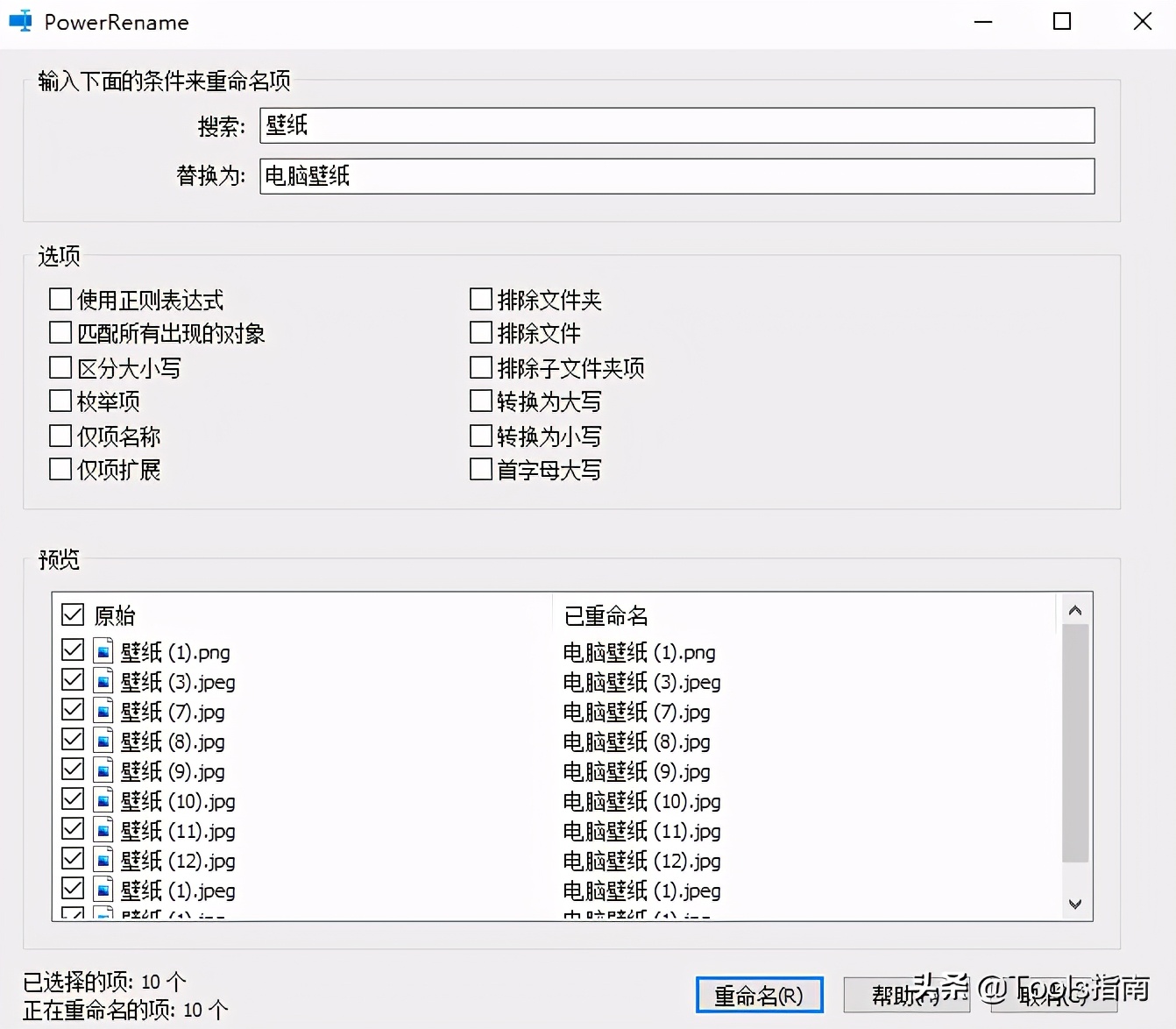Viewport: 1176px width, 1029px height.
Task: Click the image file icon for 壁纸 (1).jpeg
Action: (103, 890)
